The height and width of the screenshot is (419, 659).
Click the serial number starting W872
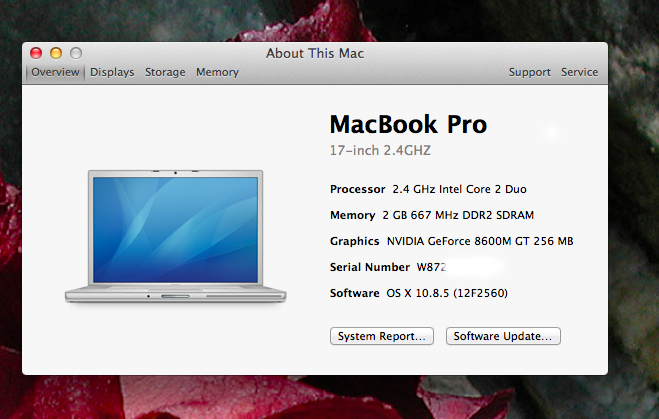pyautogui.click(x=431, y=267)
